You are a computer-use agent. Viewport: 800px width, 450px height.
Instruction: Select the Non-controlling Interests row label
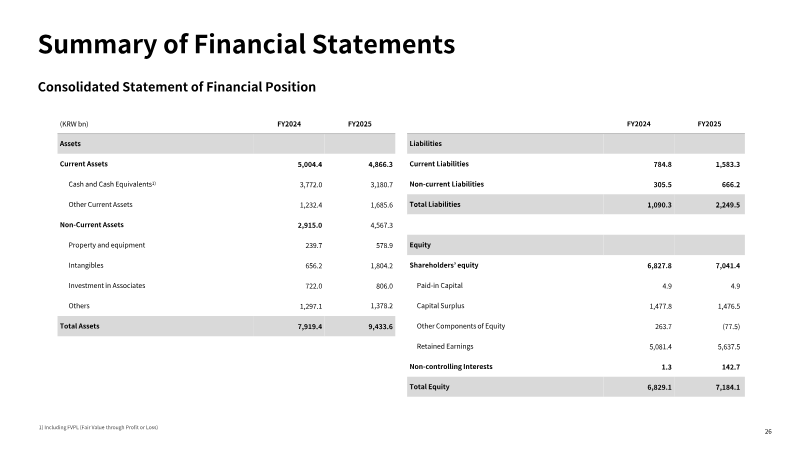[451, 366]
